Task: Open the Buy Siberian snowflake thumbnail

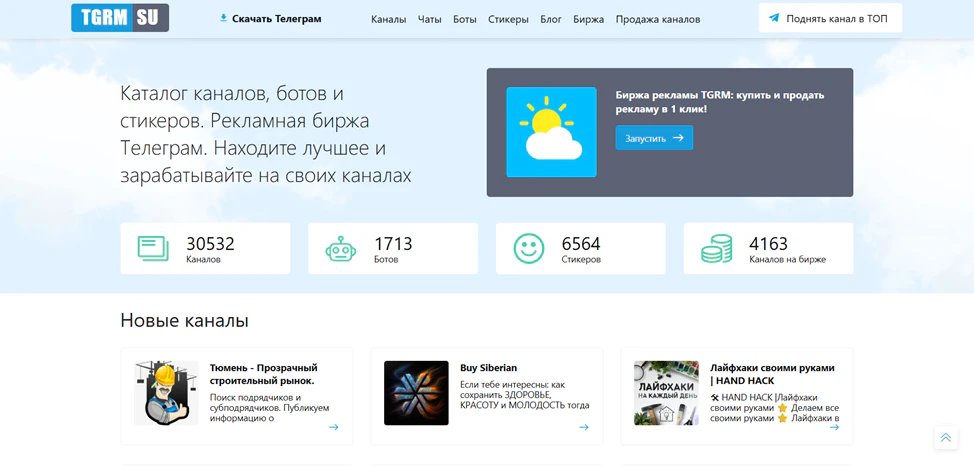Action: 416,393
